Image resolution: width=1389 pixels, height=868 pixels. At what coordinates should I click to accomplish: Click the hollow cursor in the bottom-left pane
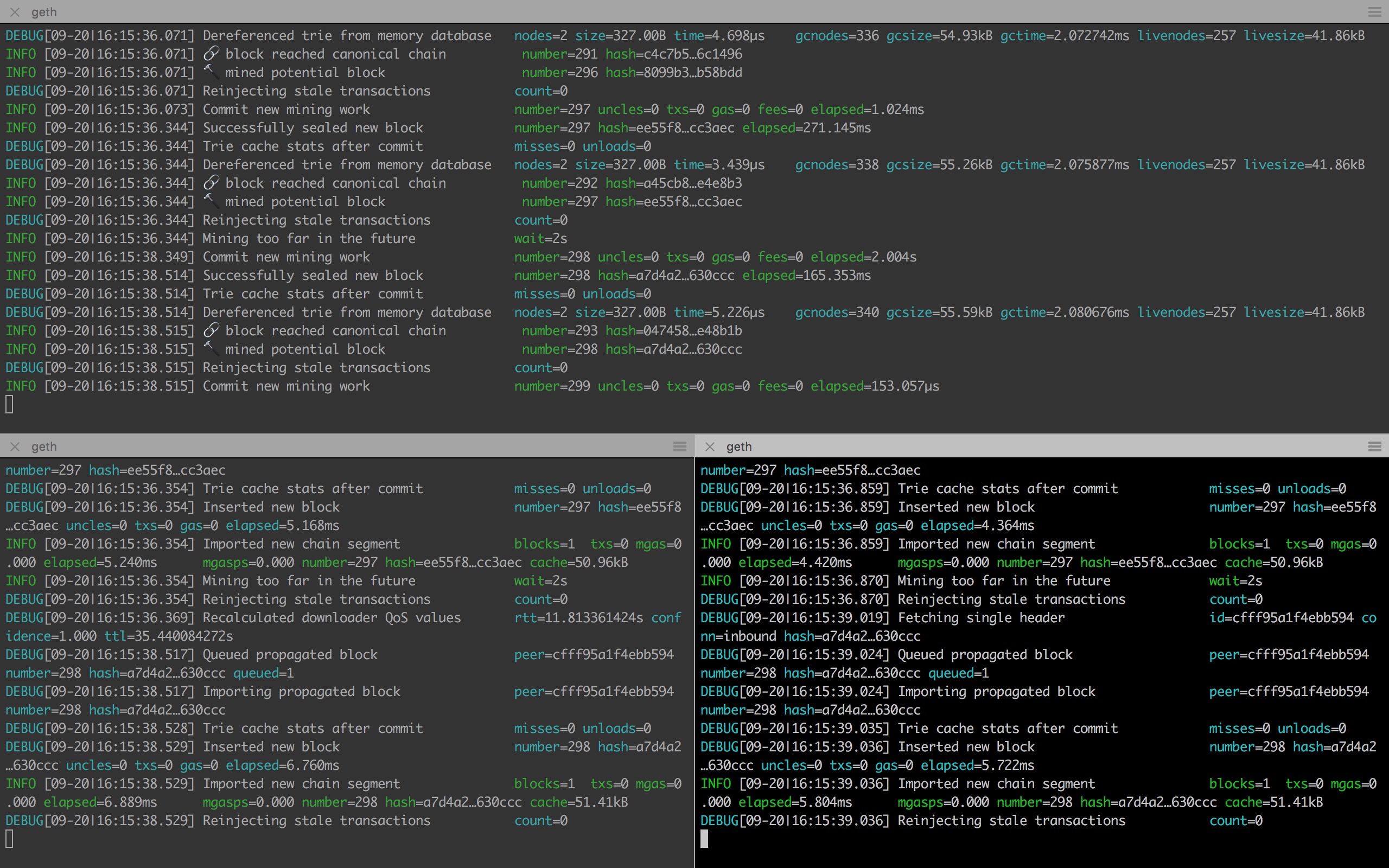pos(9,839)
